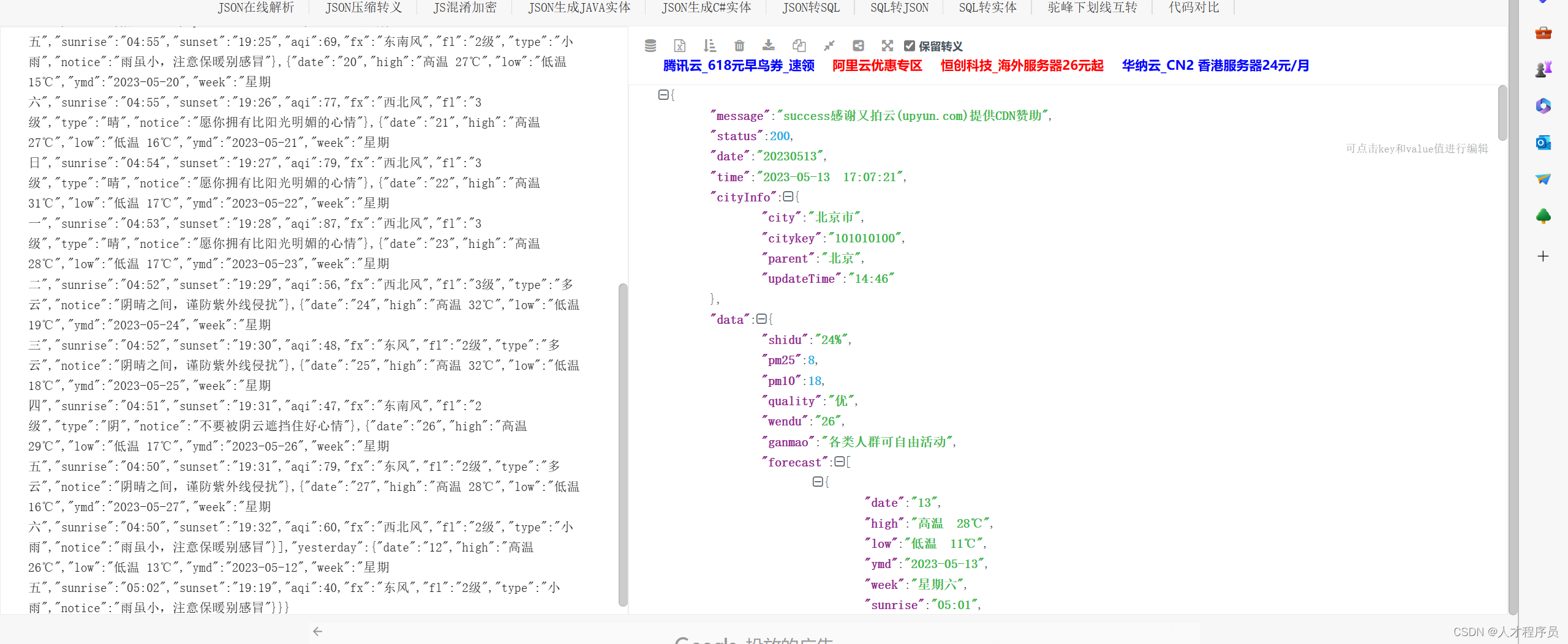Image resolution: width=1568 pixels, height=644 pixels.
Task: Open the green tree icon in sidebar
Action: point(1543,215)
